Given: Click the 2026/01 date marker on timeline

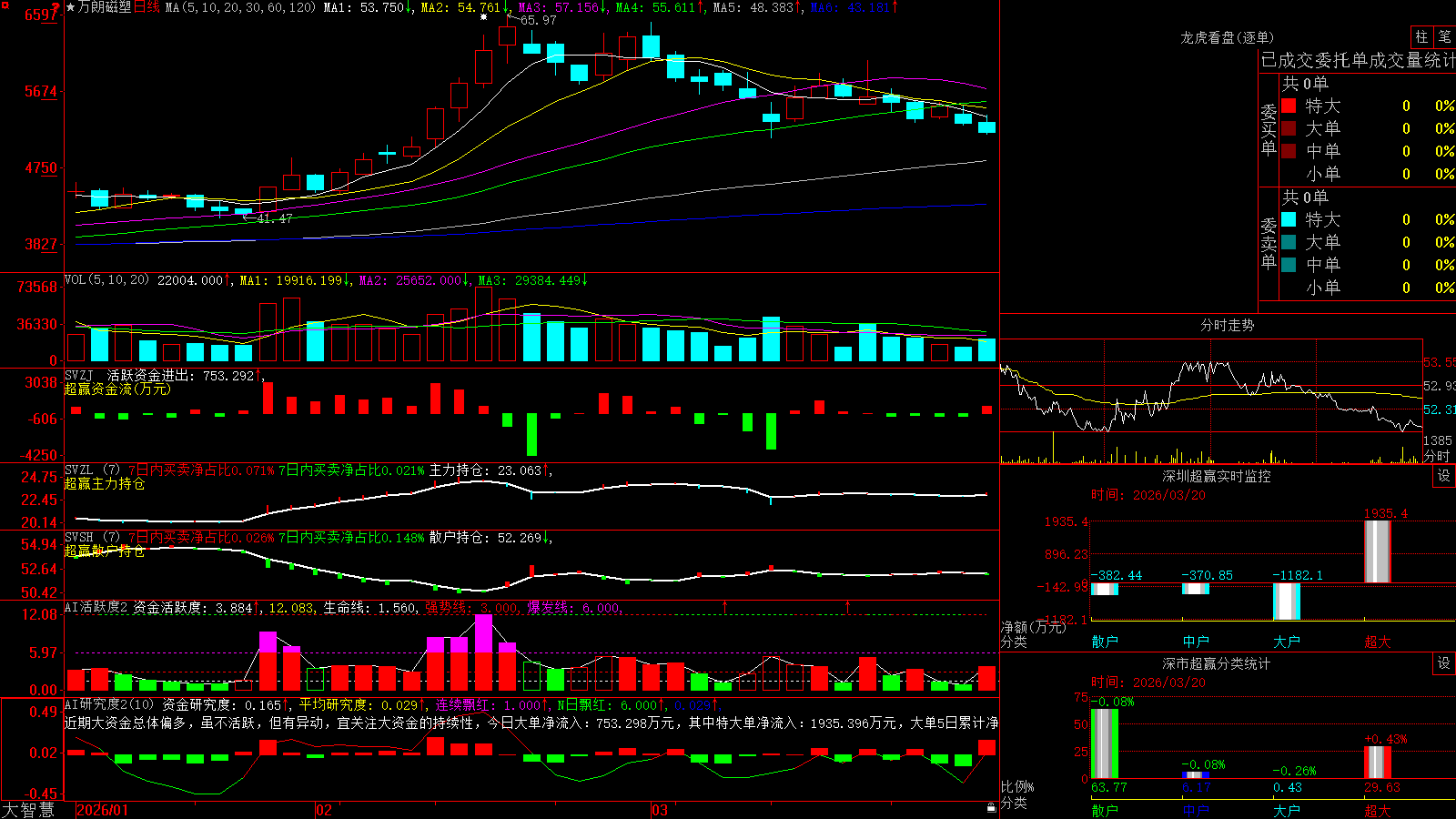Looking at the screenshot, I should [103, 810].
